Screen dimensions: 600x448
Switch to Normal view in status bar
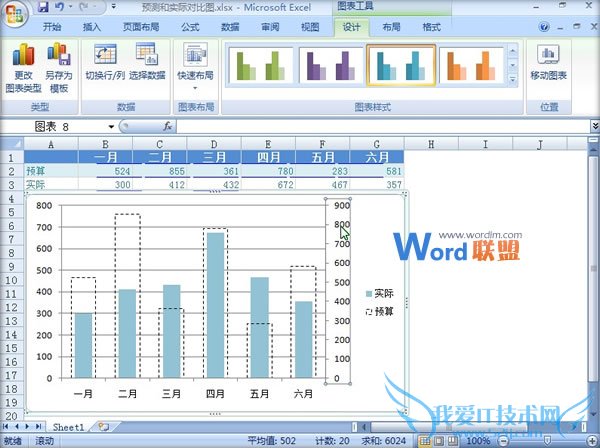[x=425, y=441]
